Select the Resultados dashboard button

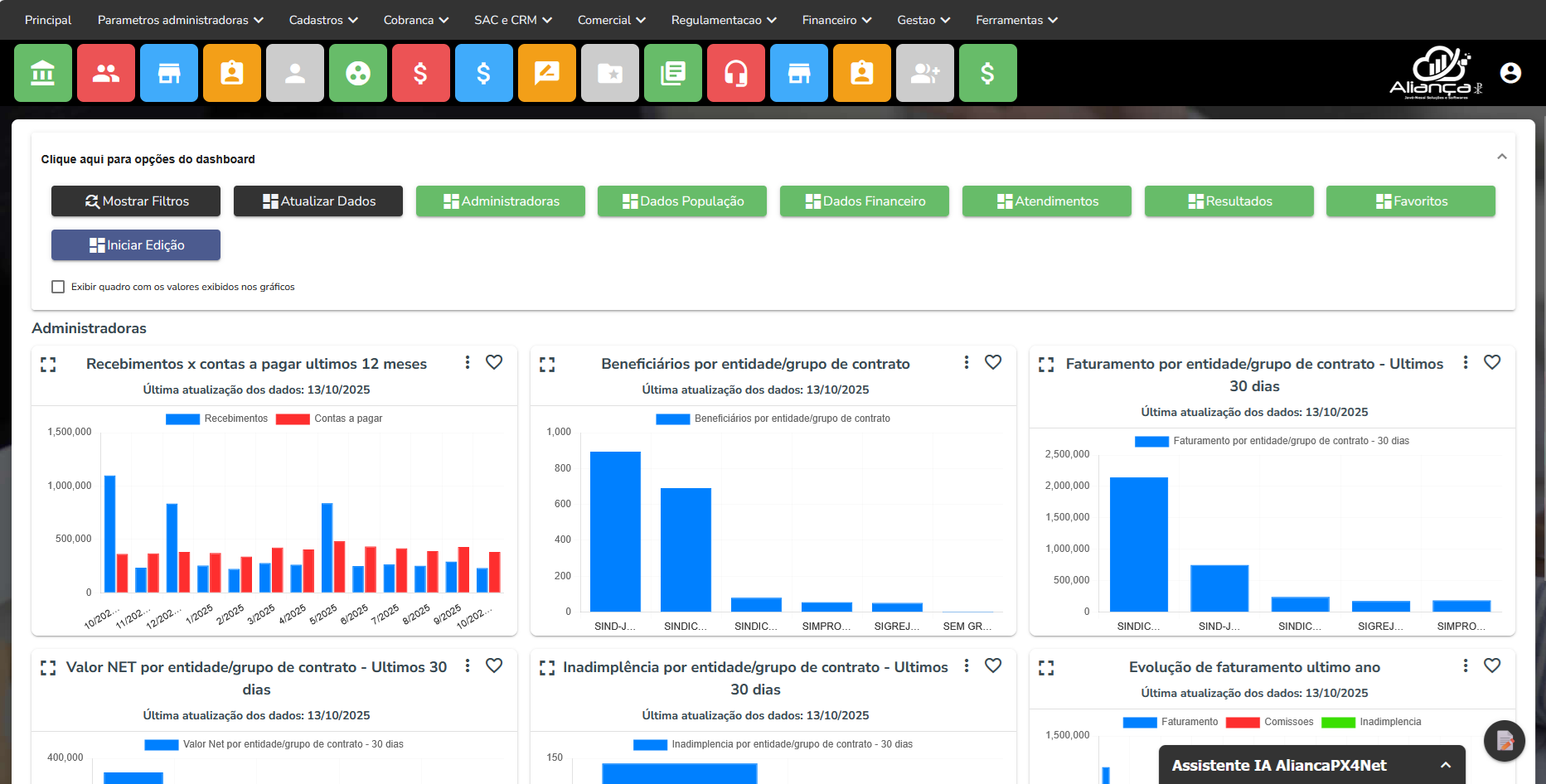(1229, 201)
